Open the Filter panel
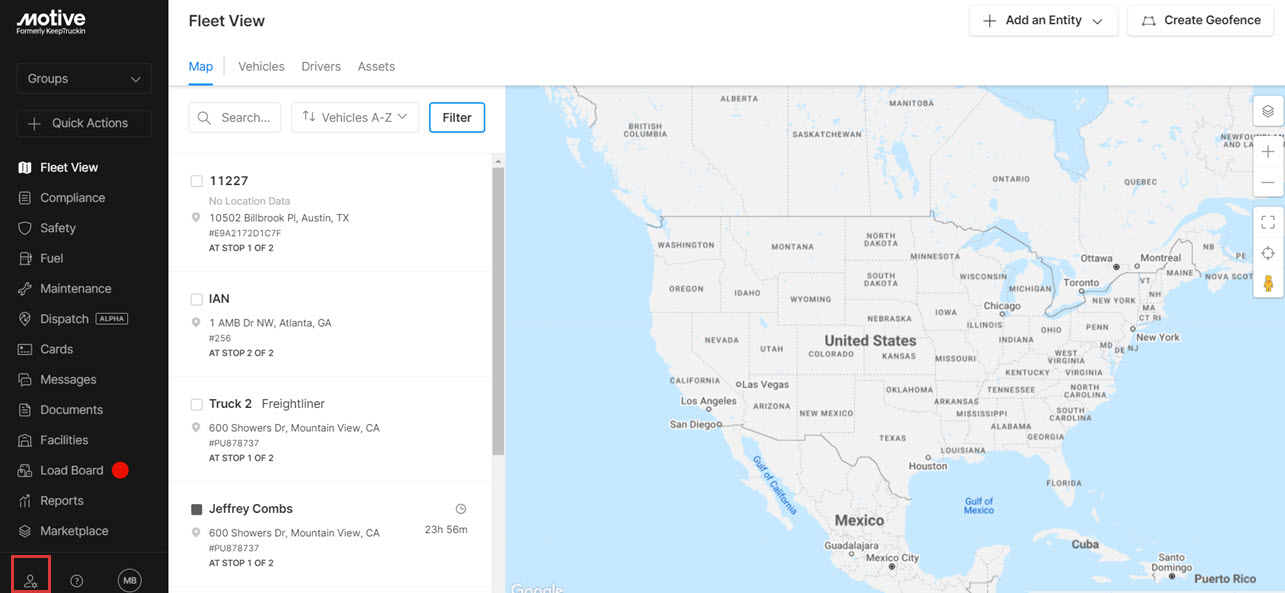 pyautogui.click(x=456, y=117)
